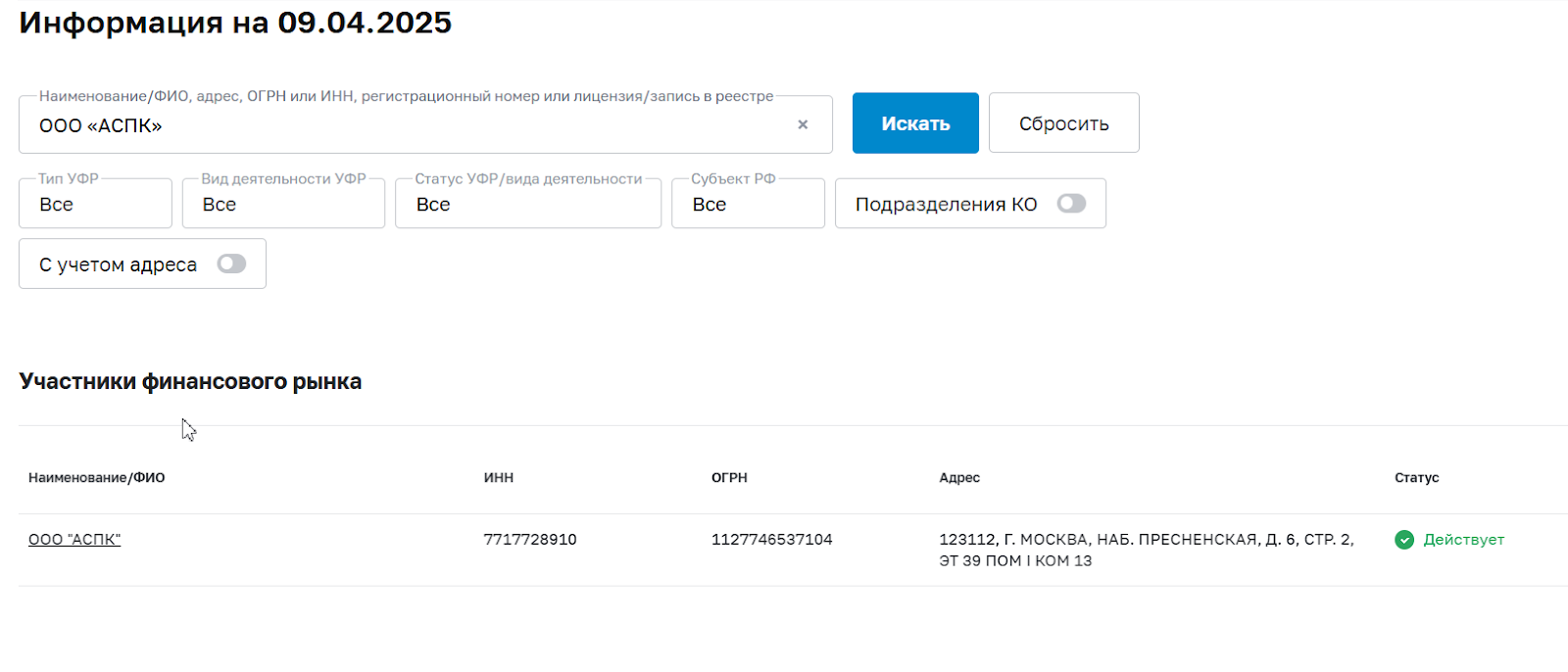This screenshot has width=1568, height=672.
Task: Click the green checkmark status icon
Action: click(1404, 540)
